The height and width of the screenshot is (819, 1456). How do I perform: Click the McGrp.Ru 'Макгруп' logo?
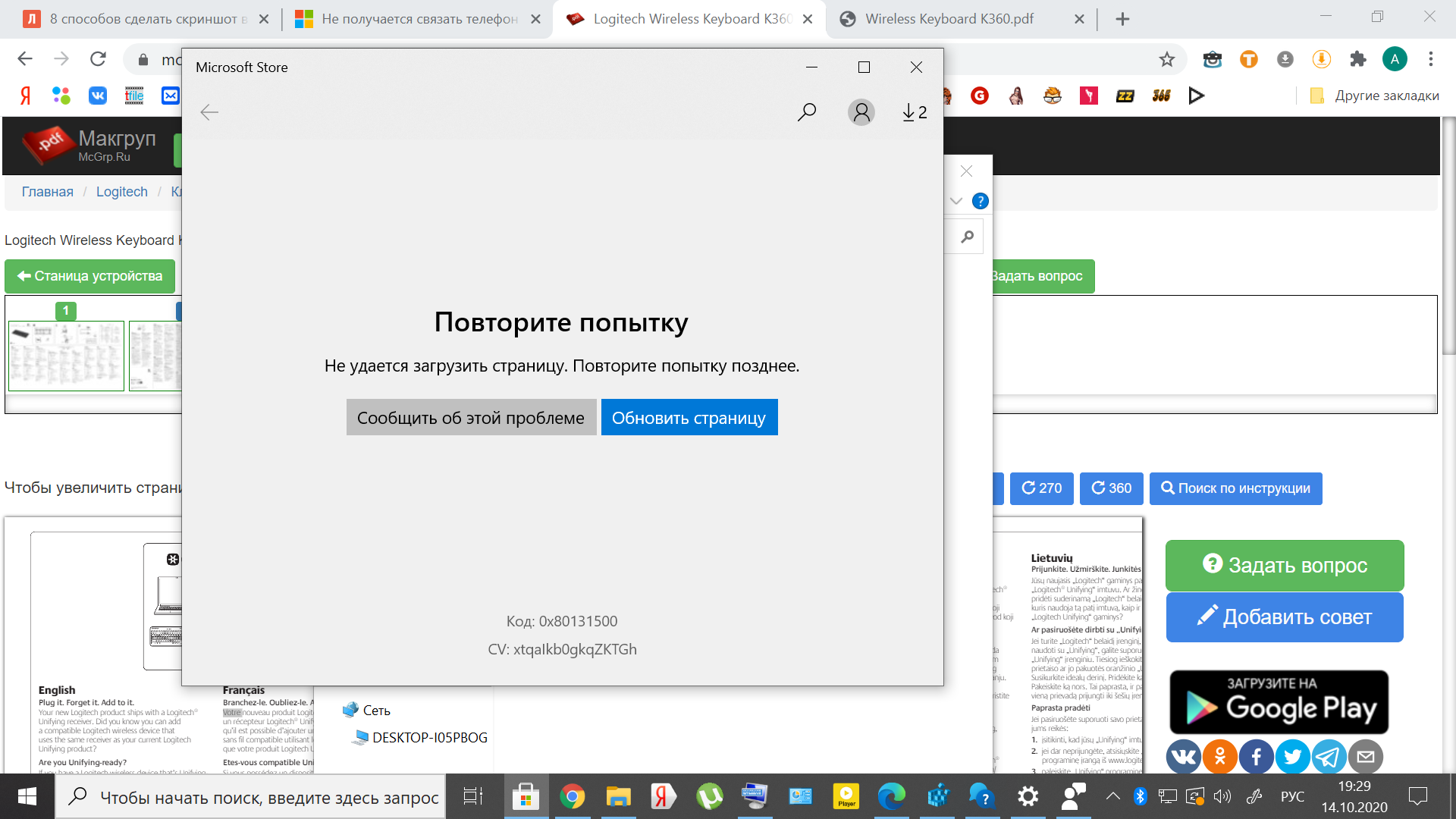89,145
